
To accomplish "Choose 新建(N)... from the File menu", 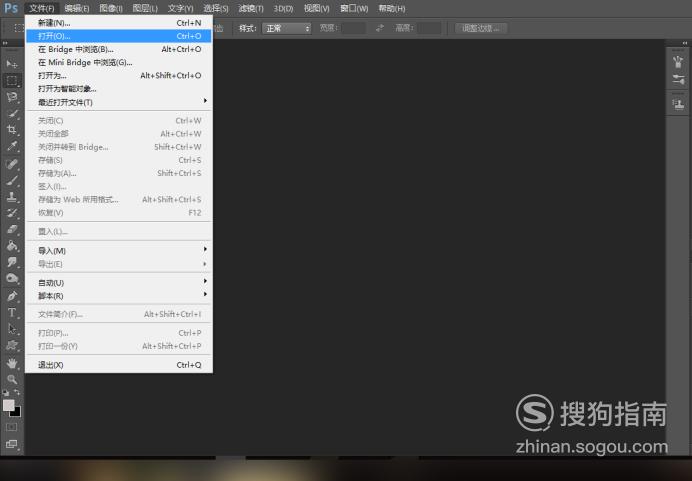I will pos(119,23).
